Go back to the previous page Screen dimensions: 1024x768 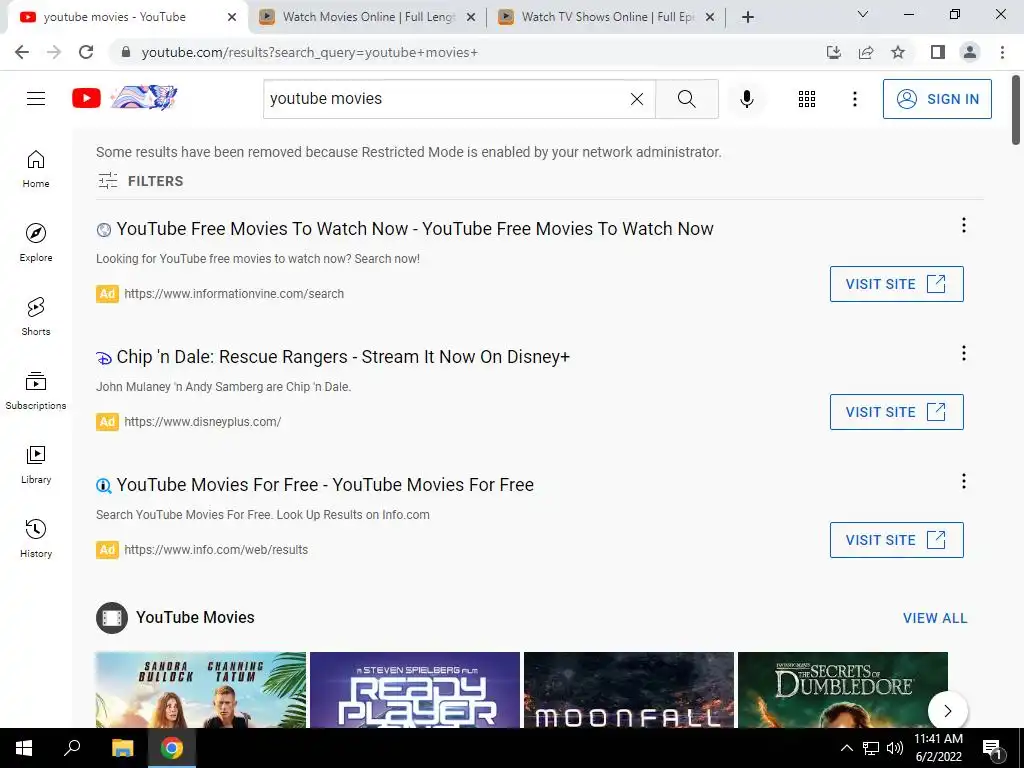[22, 52]
